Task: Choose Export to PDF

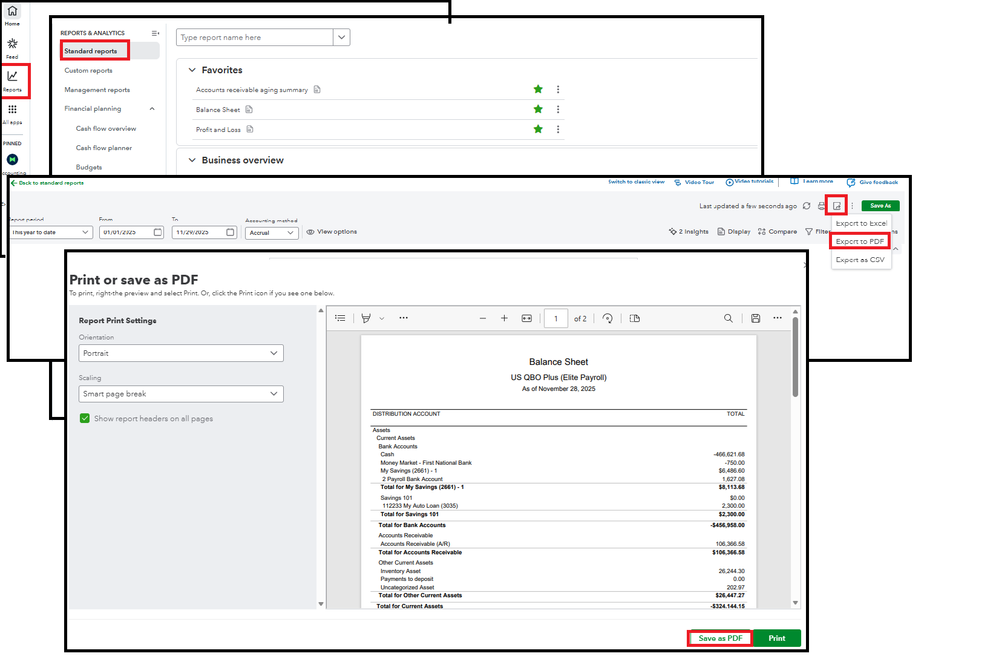Action: [859, 241]
